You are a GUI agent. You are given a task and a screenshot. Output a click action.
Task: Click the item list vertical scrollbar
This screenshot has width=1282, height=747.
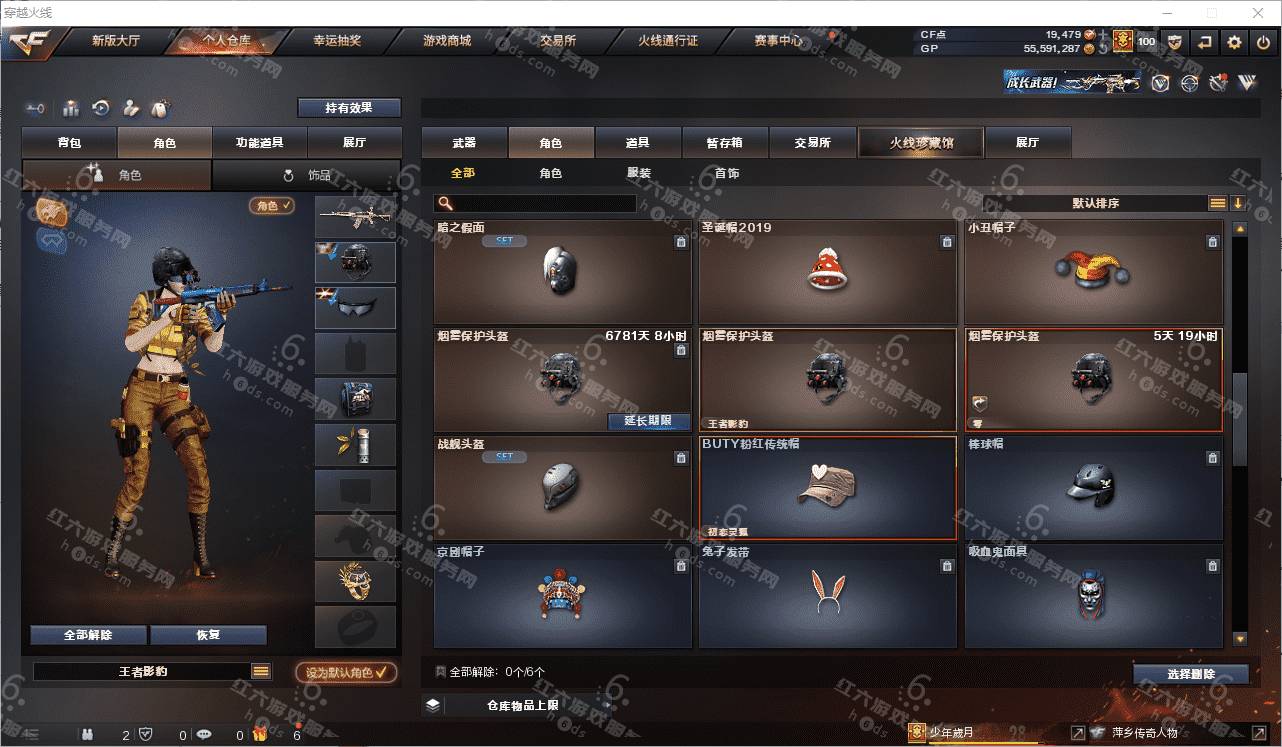1240,433
